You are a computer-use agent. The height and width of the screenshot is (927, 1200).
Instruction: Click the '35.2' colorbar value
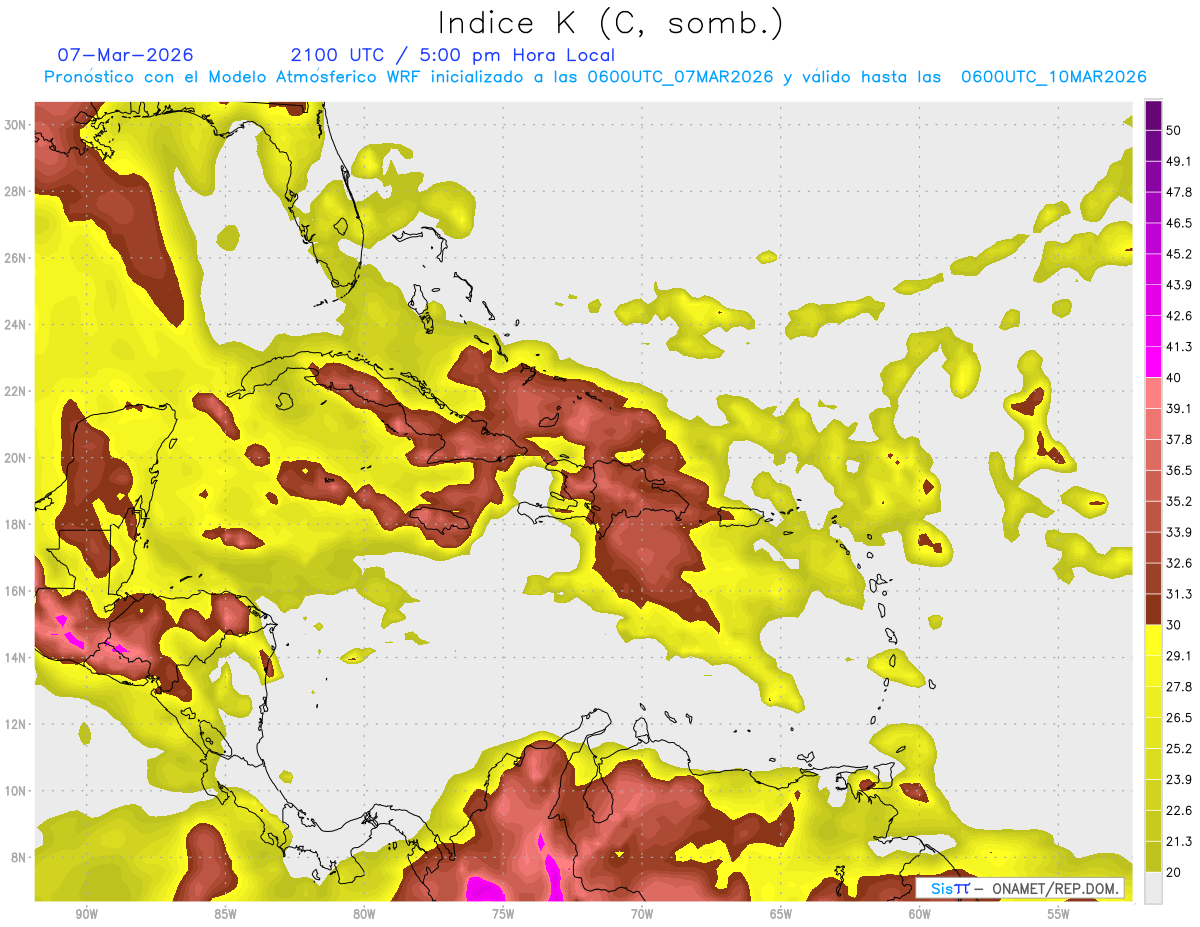1179,501
